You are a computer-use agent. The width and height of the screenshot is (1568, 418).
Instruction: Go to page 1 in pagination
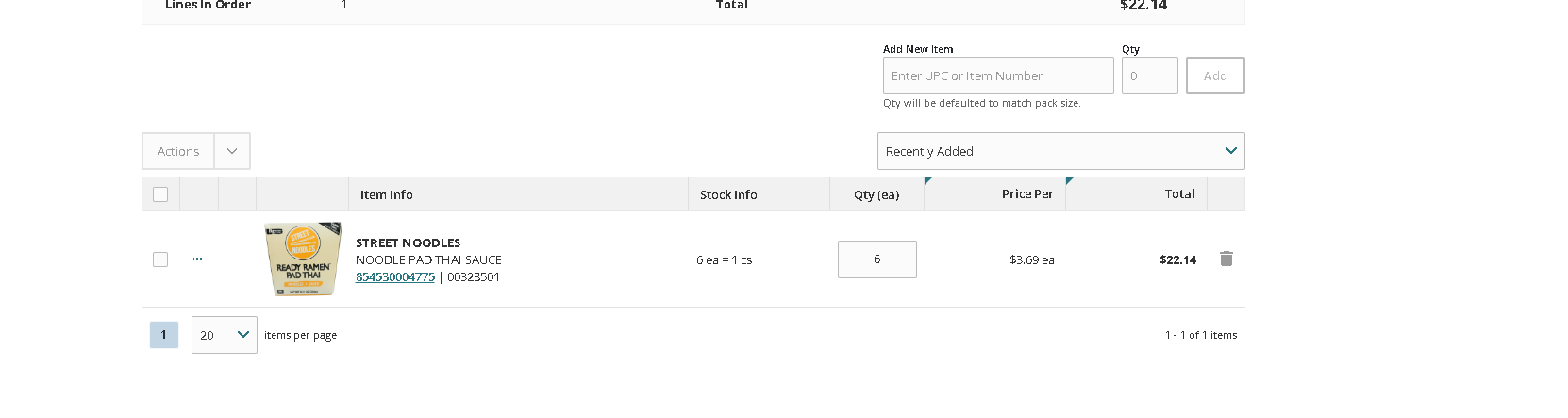163,335
